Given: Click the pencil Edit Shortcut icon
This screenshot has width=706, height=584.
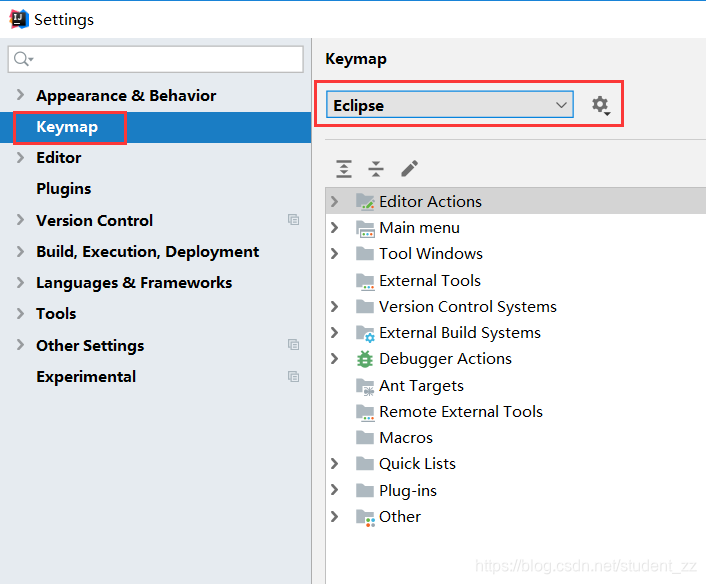Looking at the screenshot, I should point(409,169).
